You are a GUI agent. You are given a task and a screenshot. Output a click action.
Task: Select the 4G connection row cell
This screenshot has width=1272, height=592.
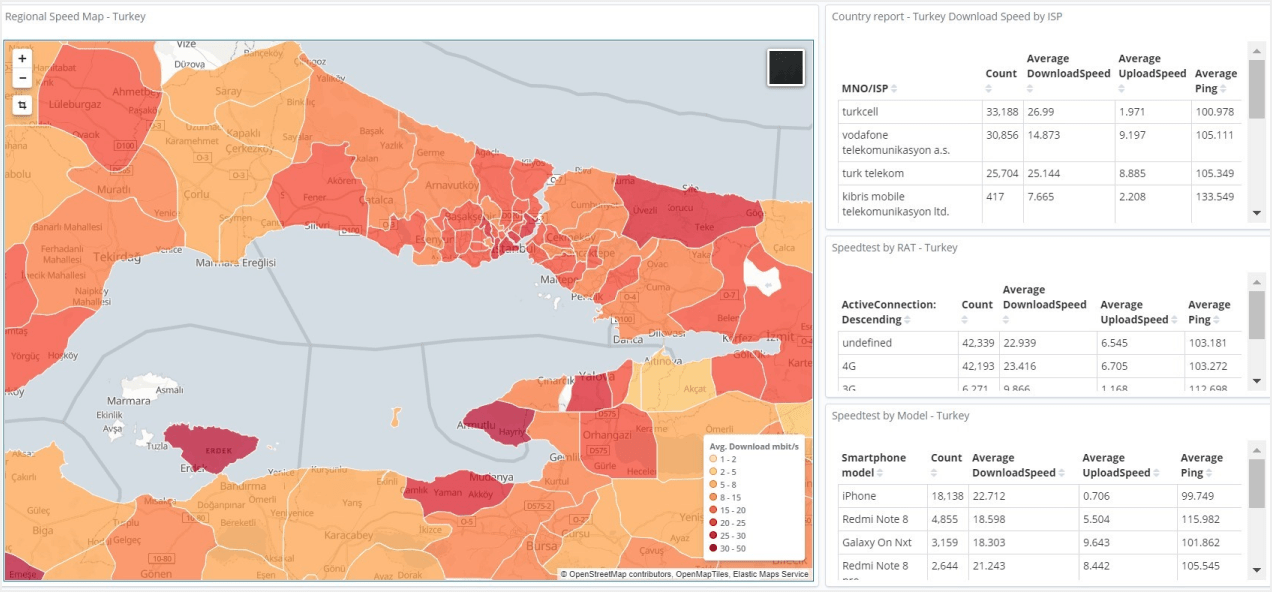(897, 366)
